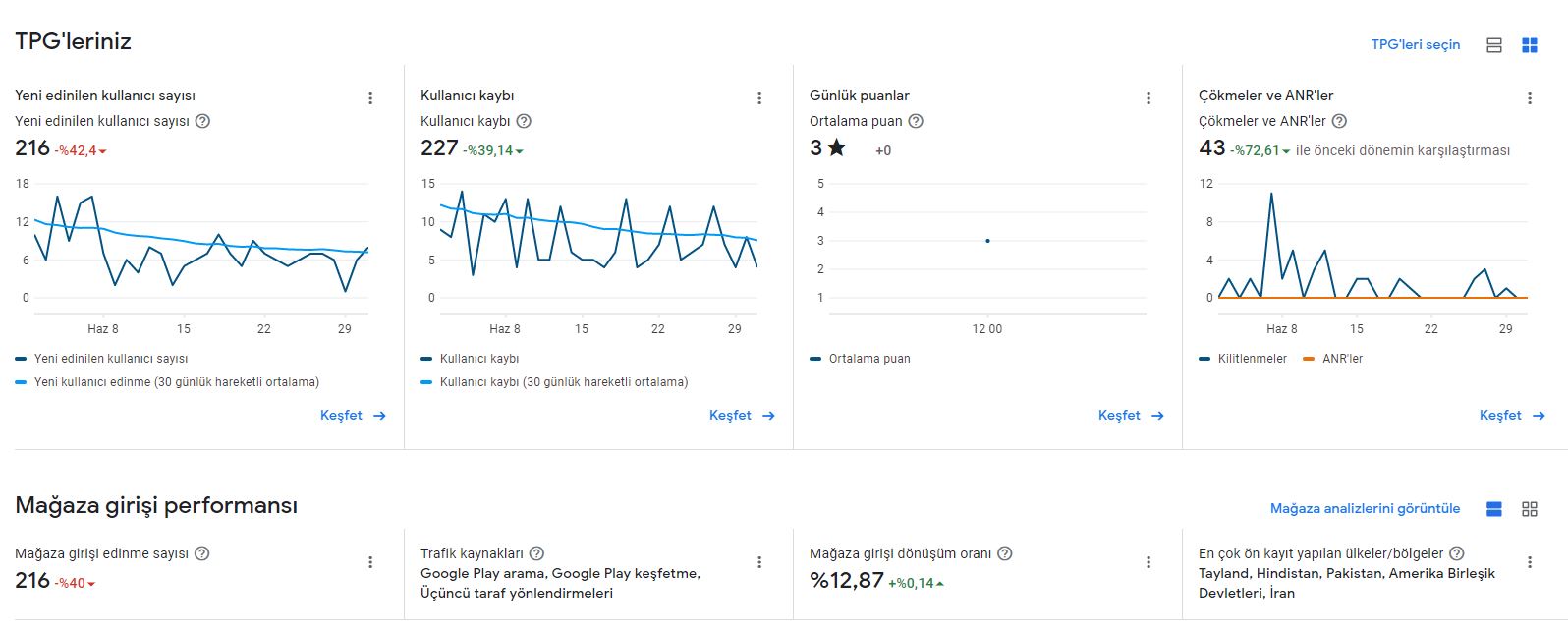This screenshot has width=1568, height=637.
Task: Switch TPG section to grid layout view
Action: tap(1530, 45)
